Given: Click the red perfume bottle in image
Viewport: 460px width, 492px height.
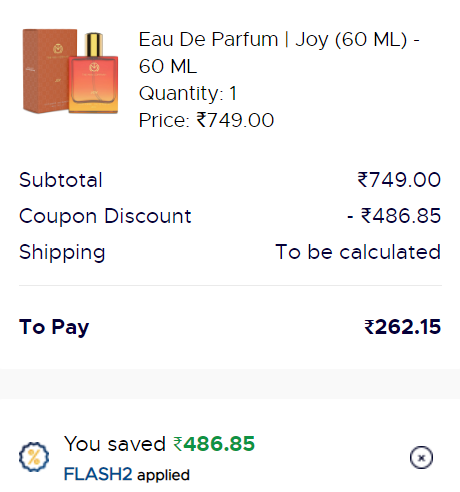Looking at the screenshot, I should (x=93, y=74).
